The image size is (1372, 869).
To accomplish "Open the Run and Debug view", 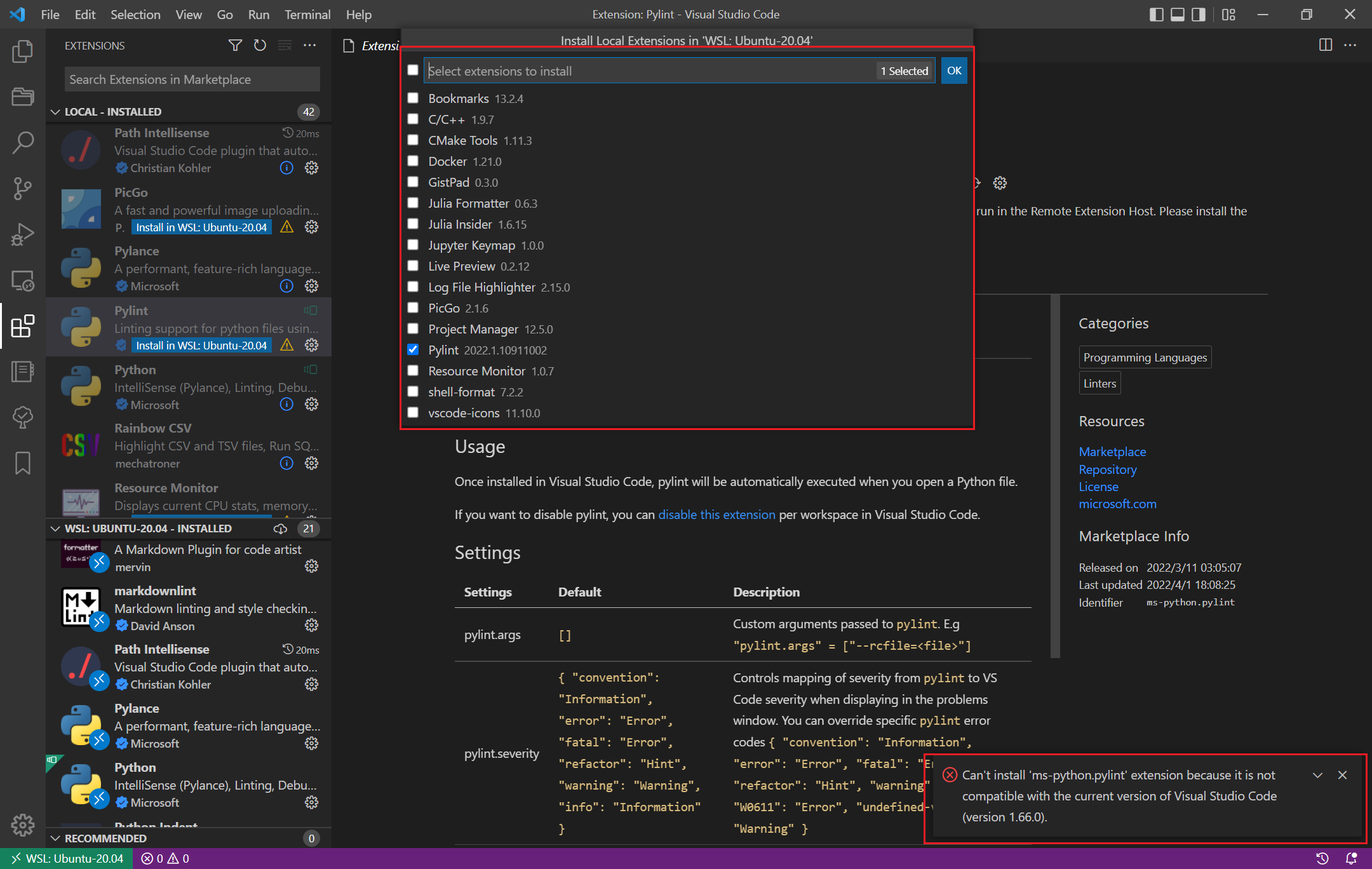I will coord(23,234).
